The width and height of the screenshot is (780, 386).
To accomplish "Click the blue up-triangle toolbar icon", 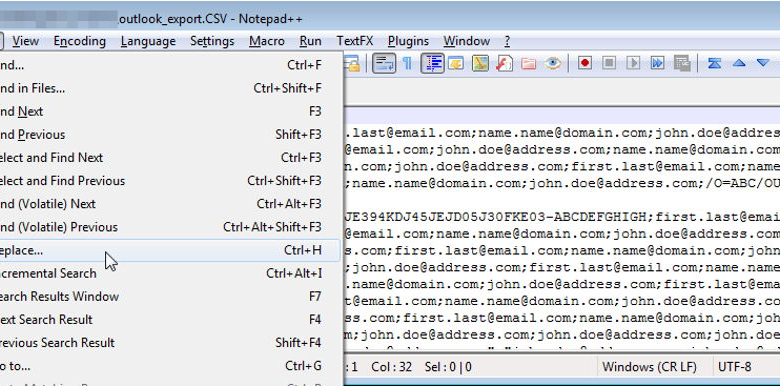I will (x=739, y=63).
